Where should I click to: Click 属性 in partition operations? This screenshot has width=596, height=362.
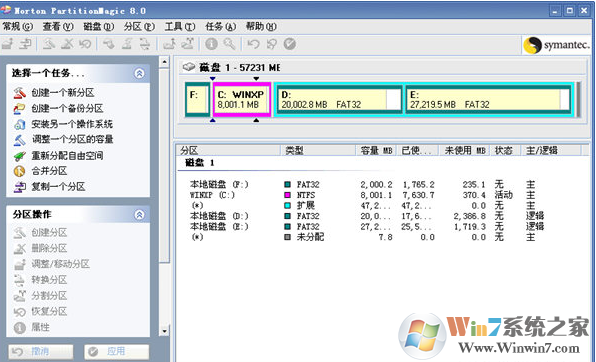[40, 327]
